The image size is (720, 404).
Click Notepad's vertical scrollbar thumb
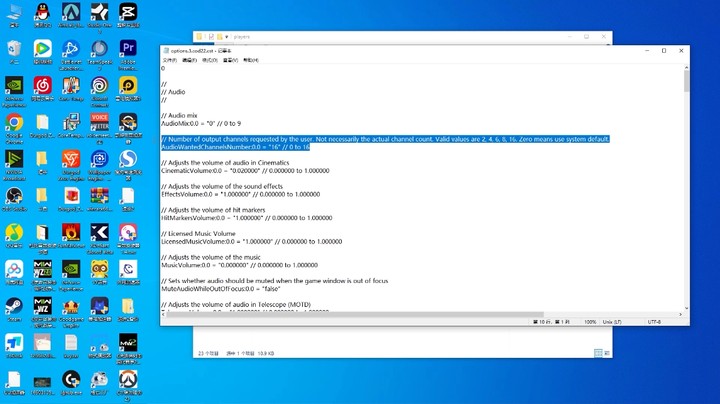click(686, 82)
